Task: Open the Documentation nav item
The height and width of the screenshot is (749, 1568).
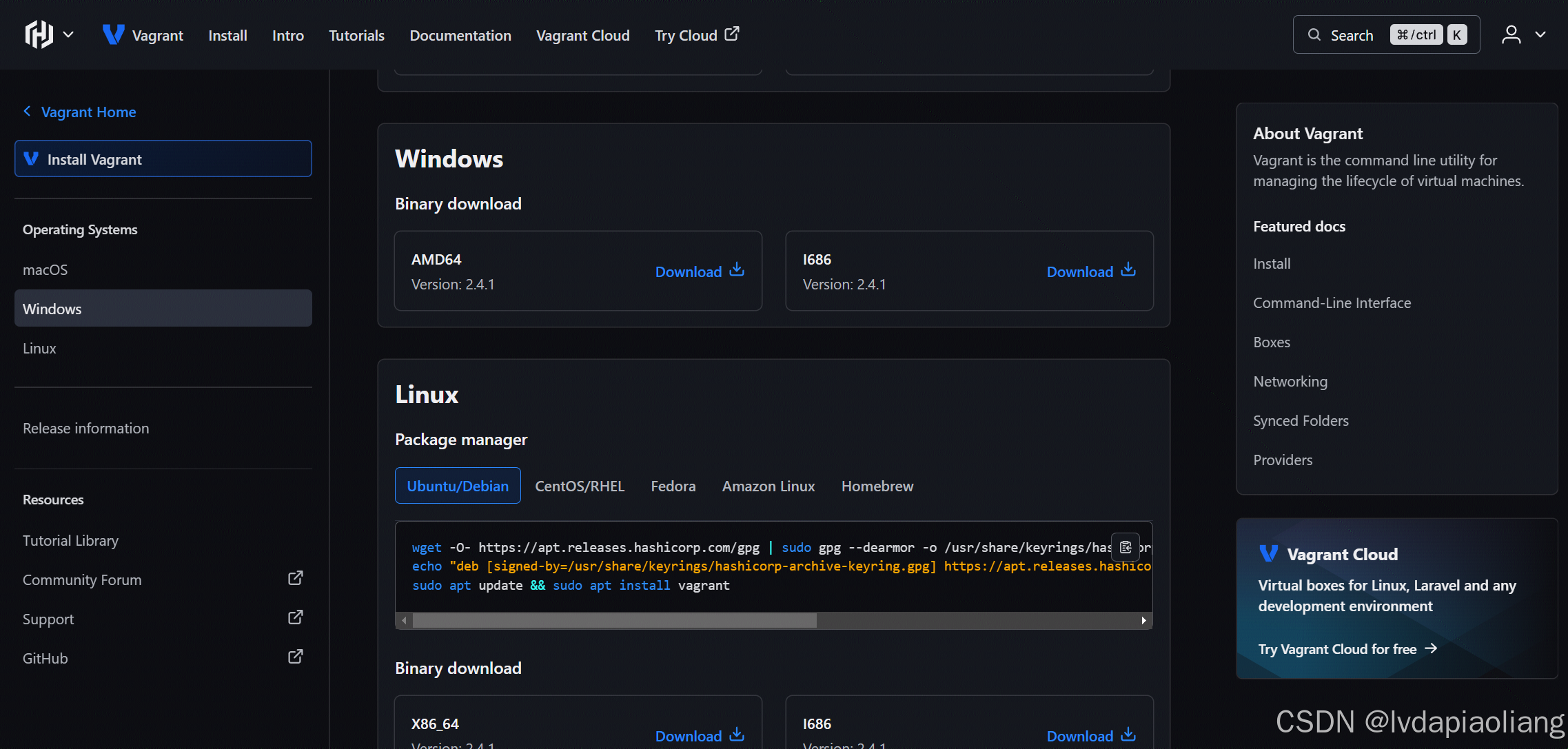Action: coord(460,35)
